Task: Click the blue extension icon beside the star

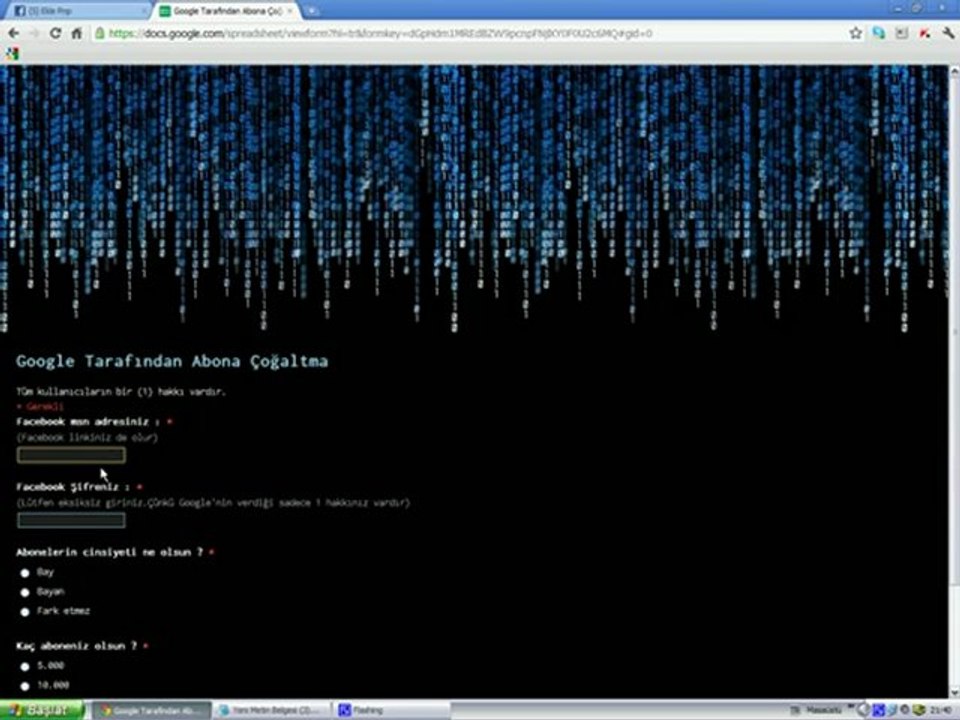Action: [x=879, y=33]
